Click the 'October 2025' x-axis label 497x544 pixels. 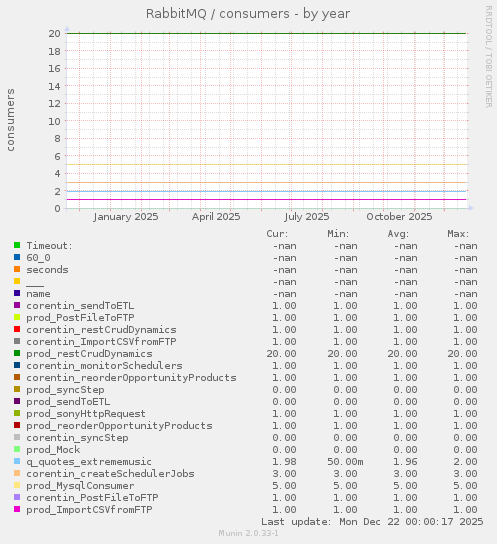(x=399, y=217)
